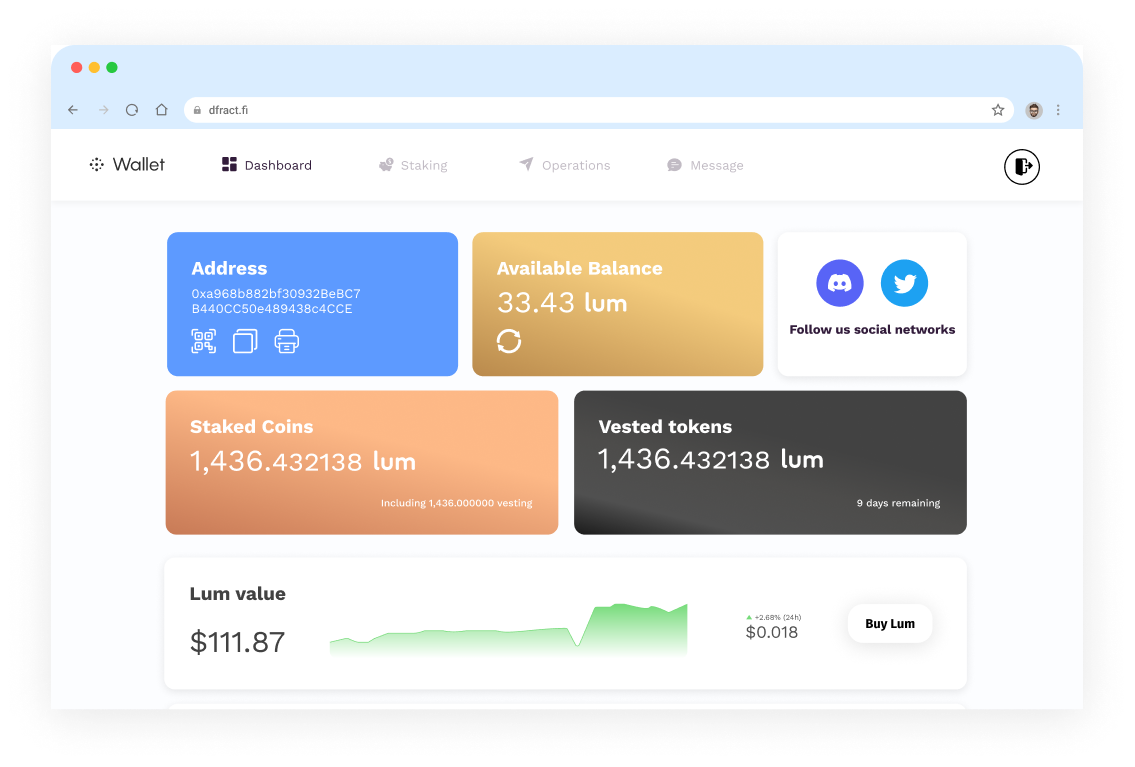
Task: Click the +2.68% 24h change indicator
Action: [772, 617]
